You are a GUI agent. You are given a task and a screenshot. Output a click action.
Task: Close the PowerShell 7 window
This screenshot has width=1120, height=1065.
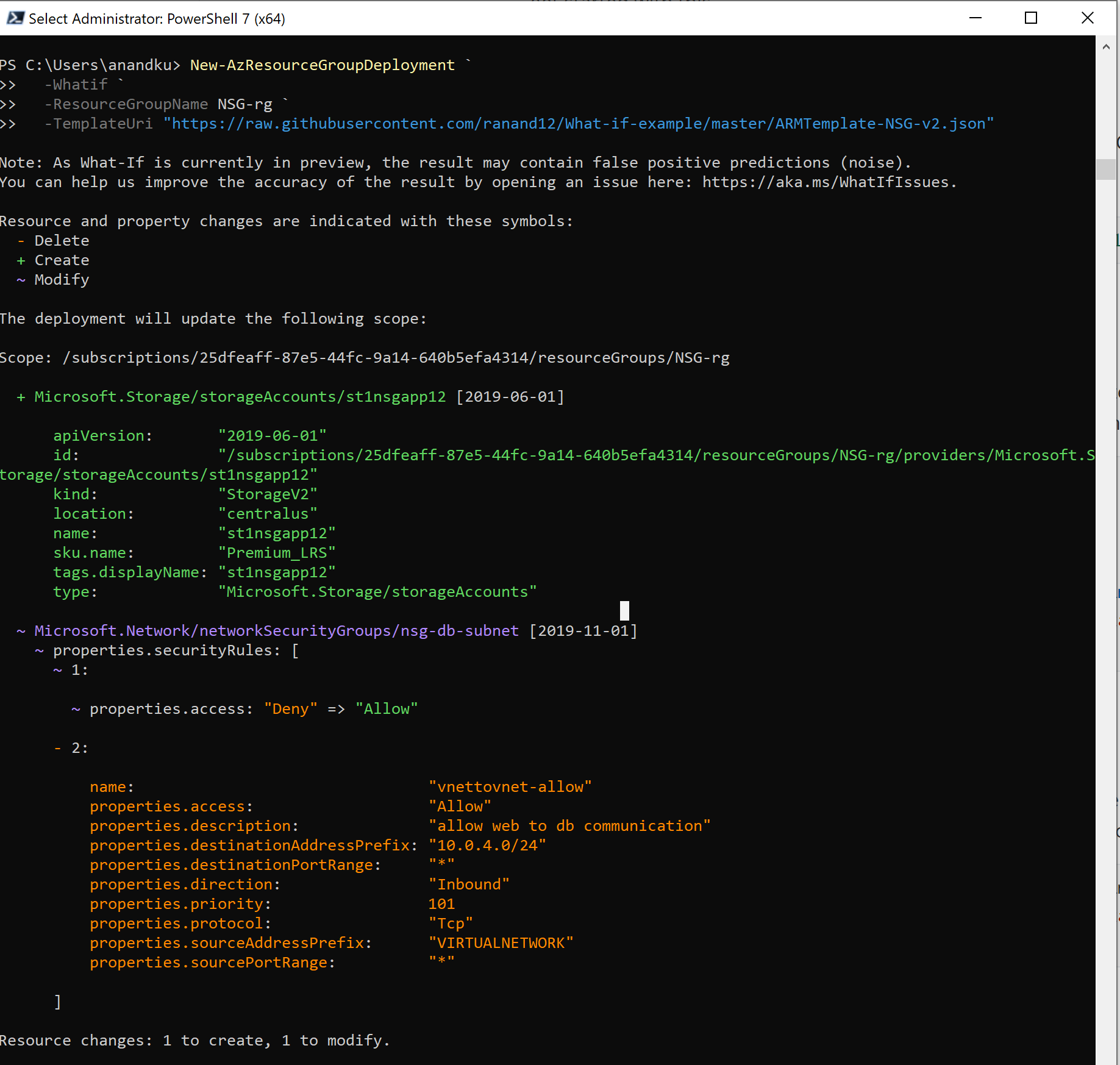click(1087, 18)
